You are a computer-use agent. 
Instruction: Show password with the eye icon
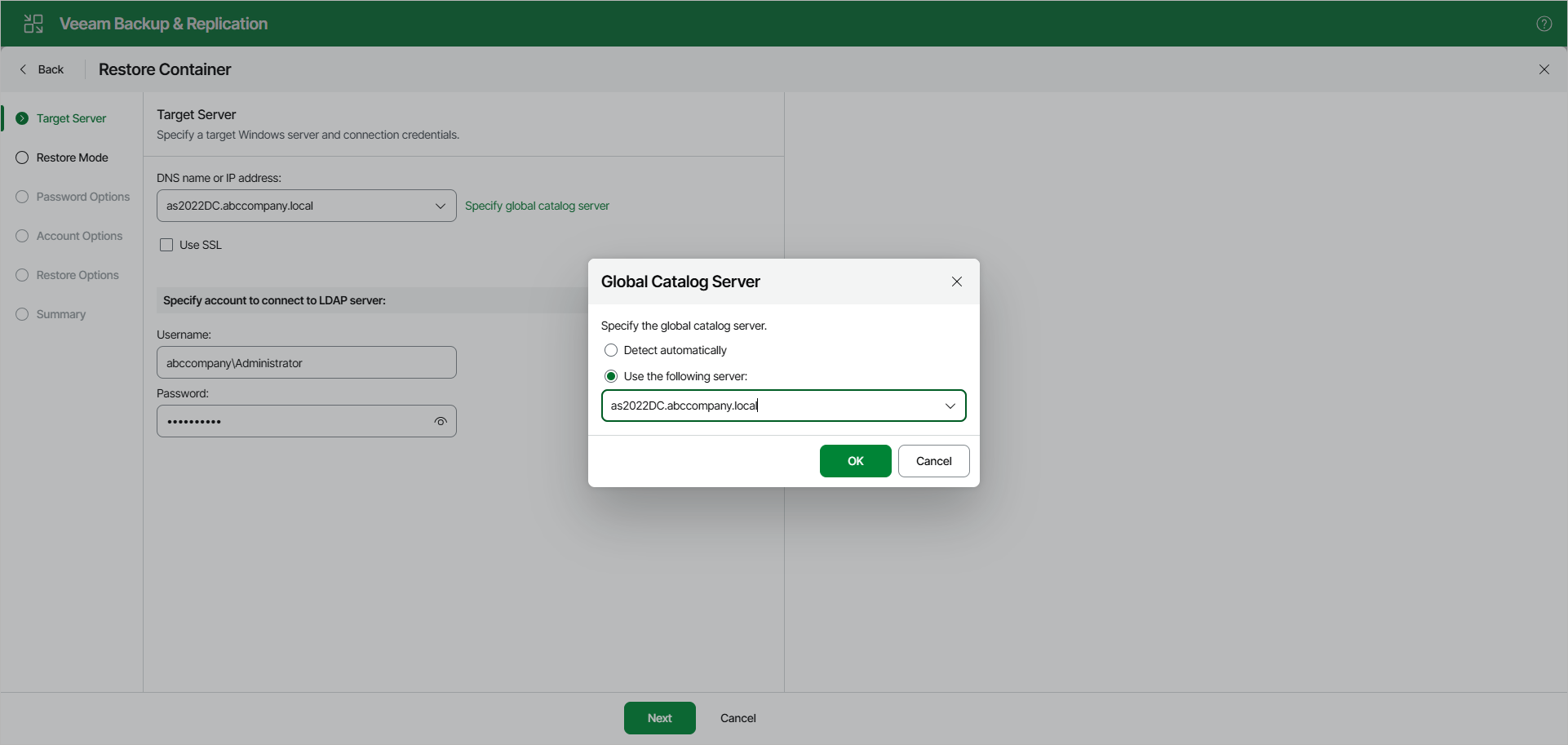pos(441,421)
